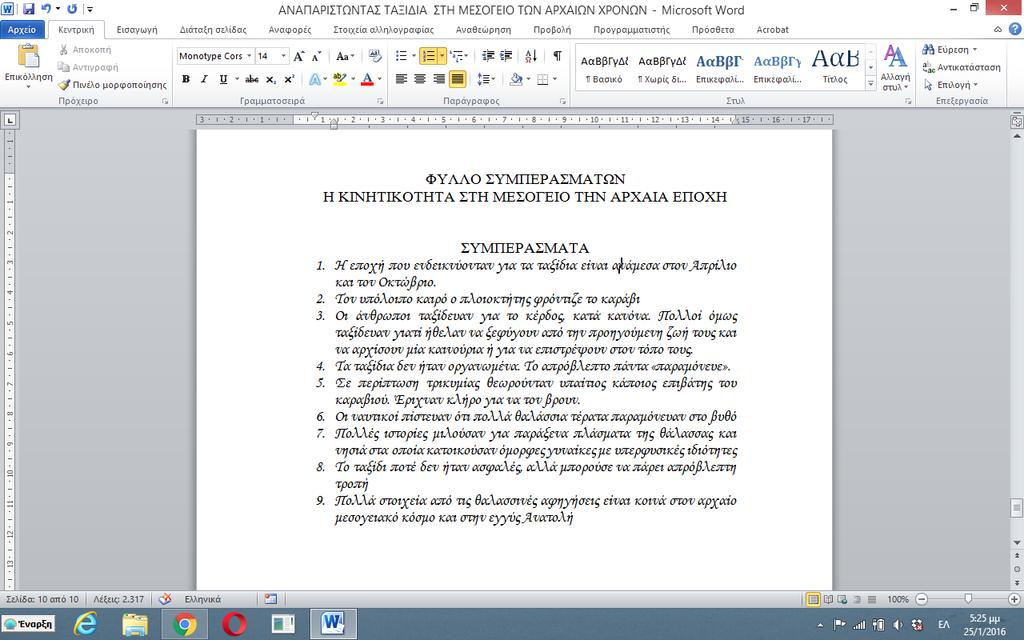Switch to Εισαγωγή ribbon tab
The height and width of the screenshot is (640, 1024).
click(136, 29)
